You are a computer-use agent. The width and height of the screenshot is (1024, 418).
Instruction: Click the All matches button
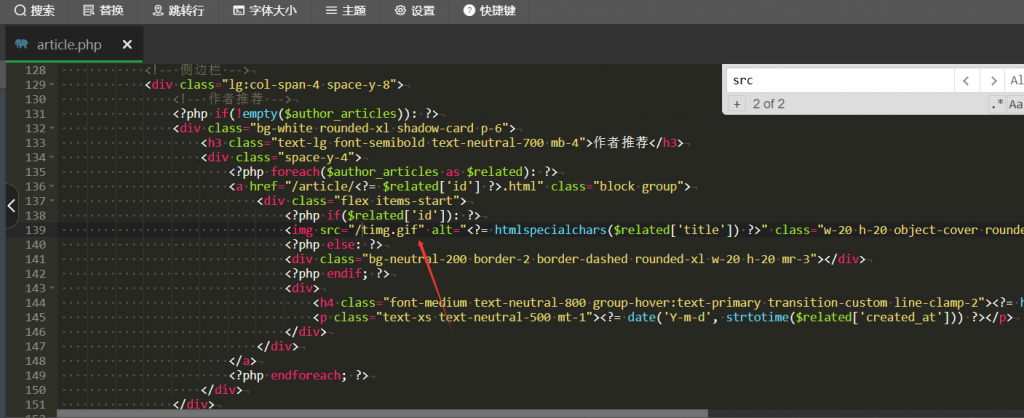pos(1015,80)
